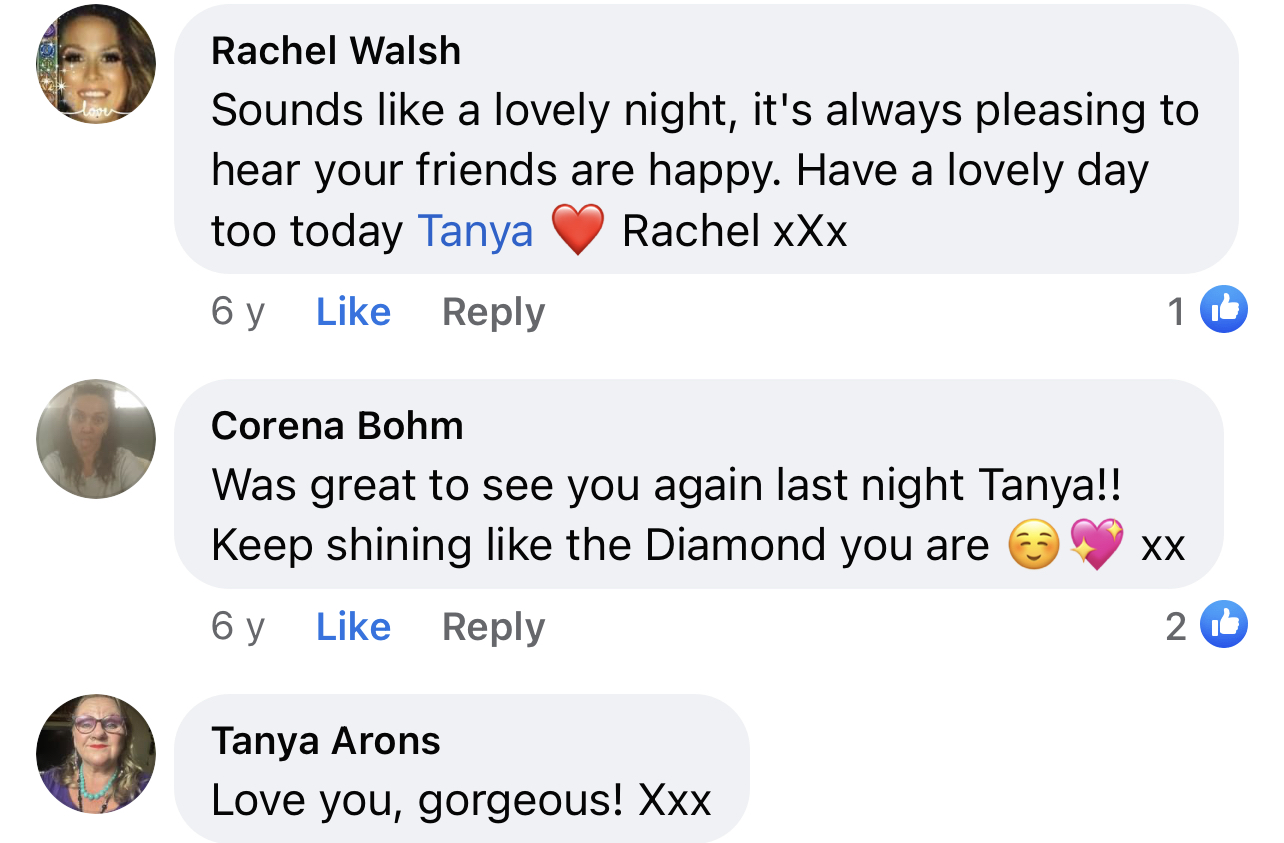Click the blue Tanya mention link
Screen dimensions: 1284x843
coord(476,231)
